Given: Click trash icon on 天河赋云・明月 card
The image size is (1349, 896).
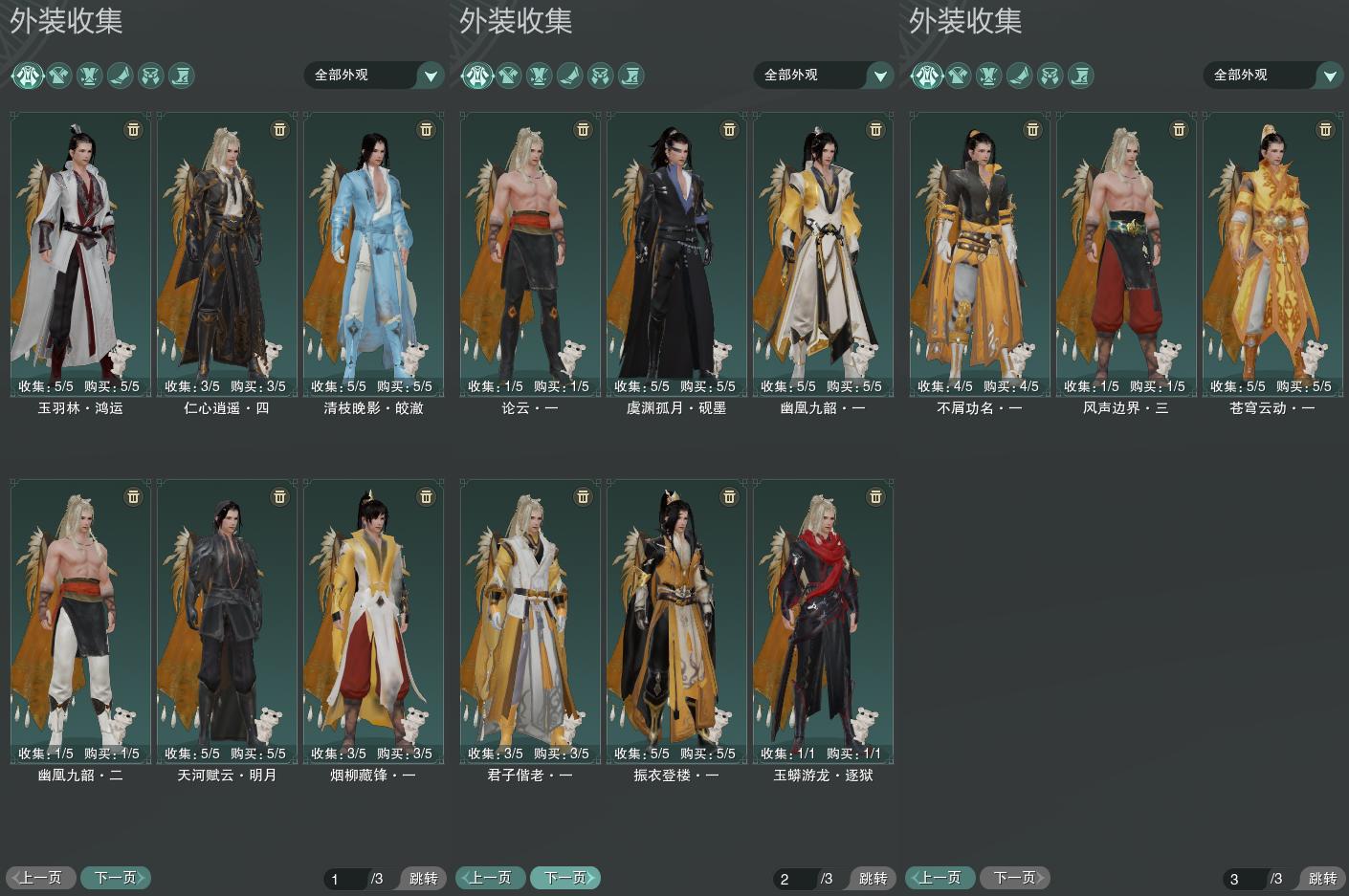Looking at the screenshot, I should click(x=279, y=496).
